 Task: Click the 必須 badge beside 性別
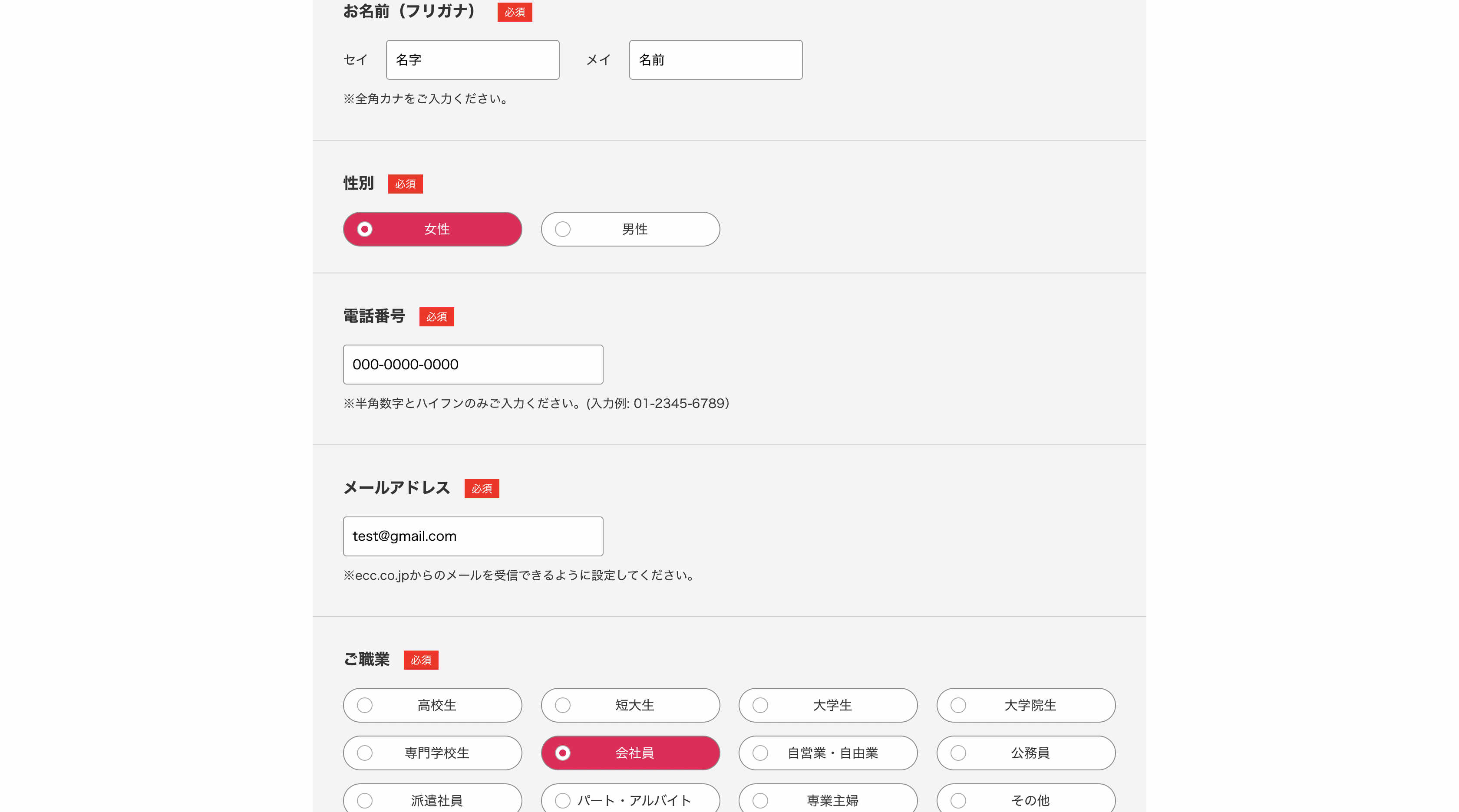[405, 184]
